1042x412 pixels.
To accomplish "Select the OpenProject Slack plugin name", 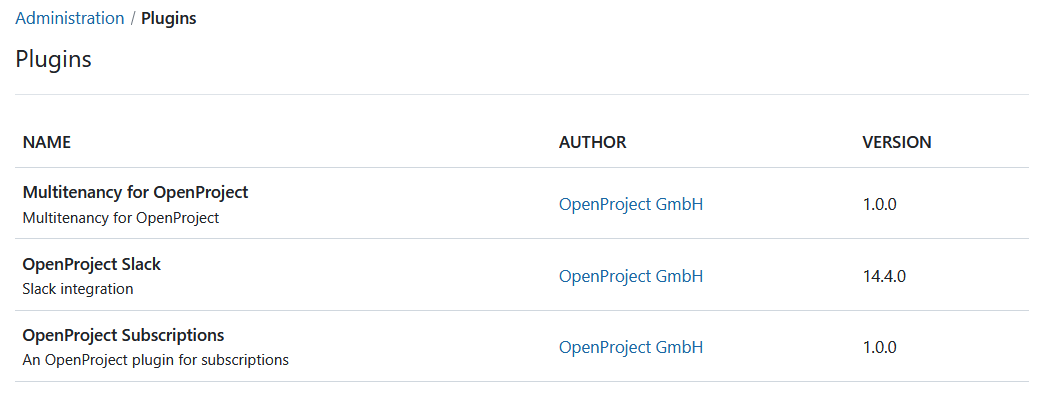I will point(91,264).
